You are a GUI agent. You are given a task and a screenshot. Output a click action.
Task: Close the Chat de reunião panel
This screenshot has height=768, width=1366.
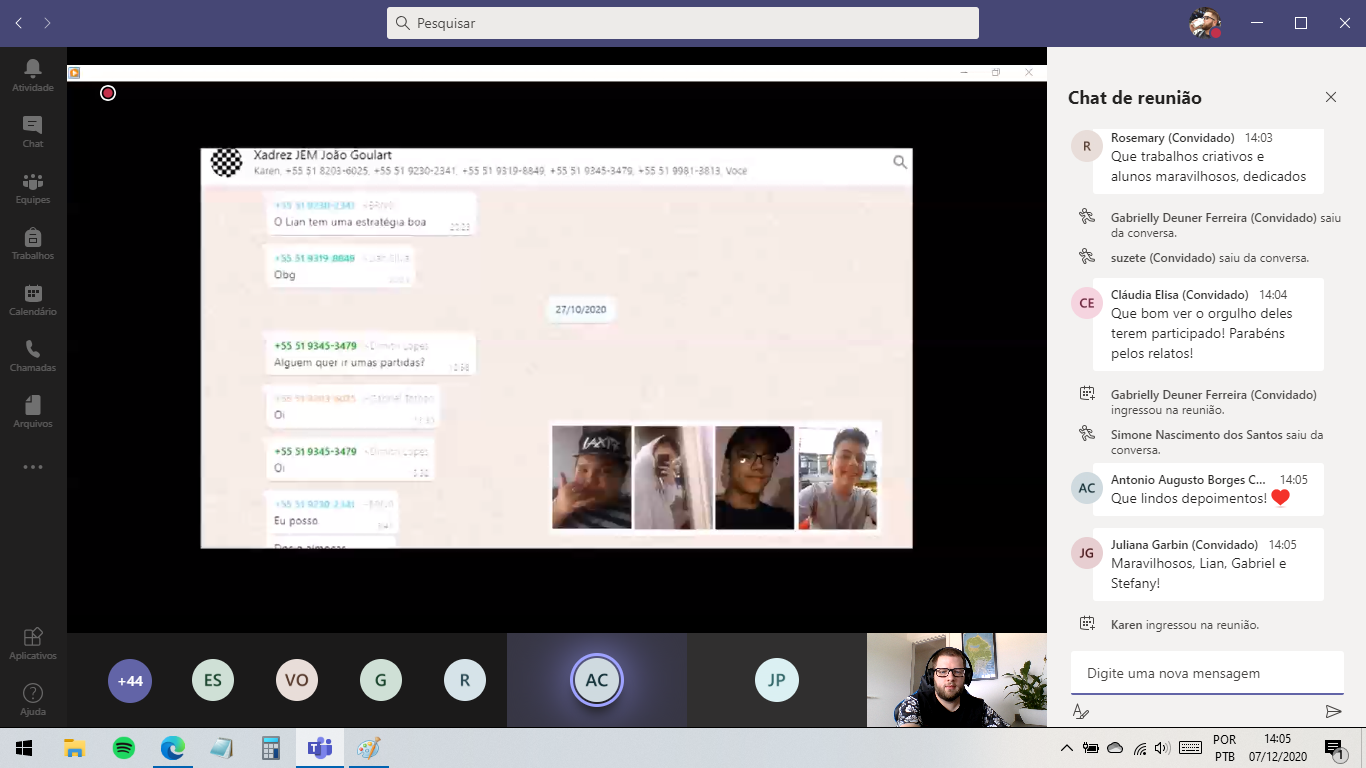[1331, 97]
